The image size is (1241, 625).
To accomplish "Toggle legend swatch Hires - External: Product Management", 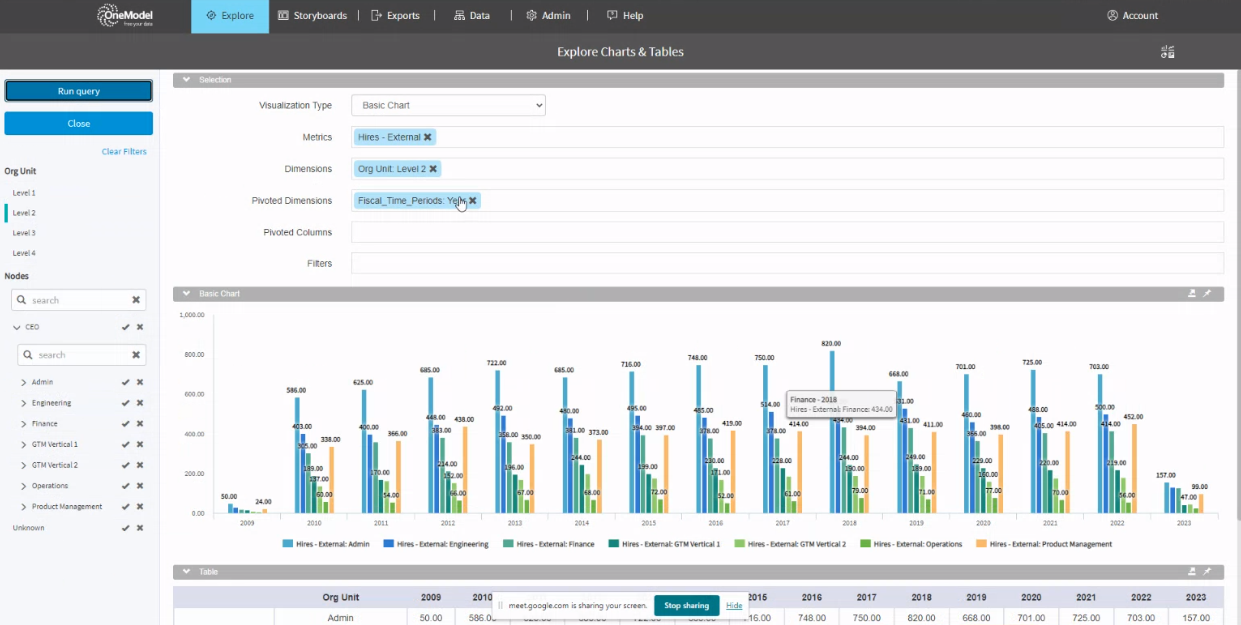I will coord(980,544).
